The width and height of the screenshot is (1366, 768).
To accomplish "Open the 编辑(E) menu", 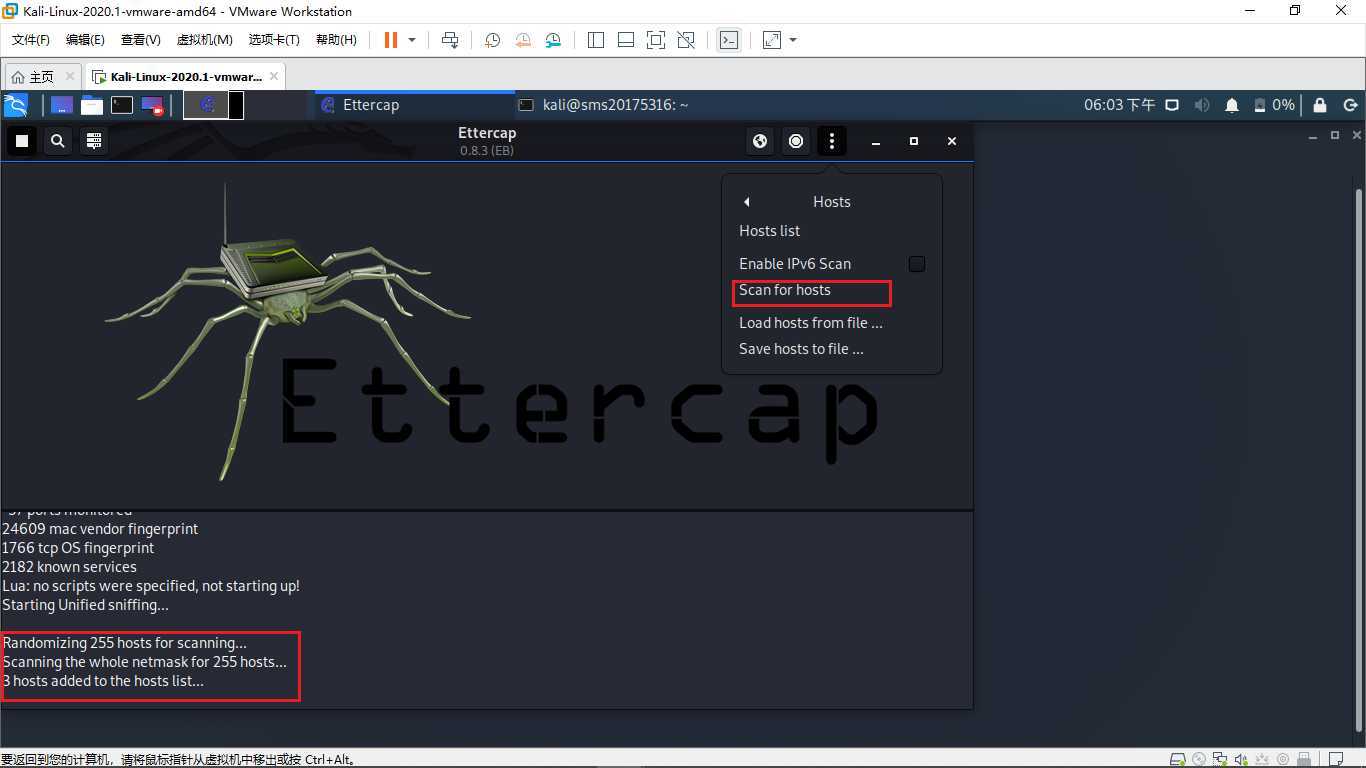I will point(85,40).
